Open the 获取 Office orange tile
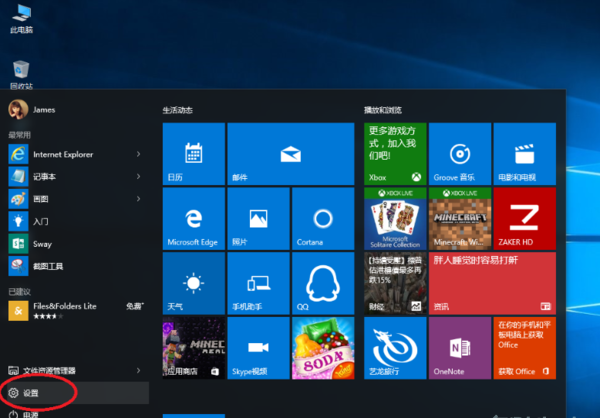600x418 pixels. point(524,348)
